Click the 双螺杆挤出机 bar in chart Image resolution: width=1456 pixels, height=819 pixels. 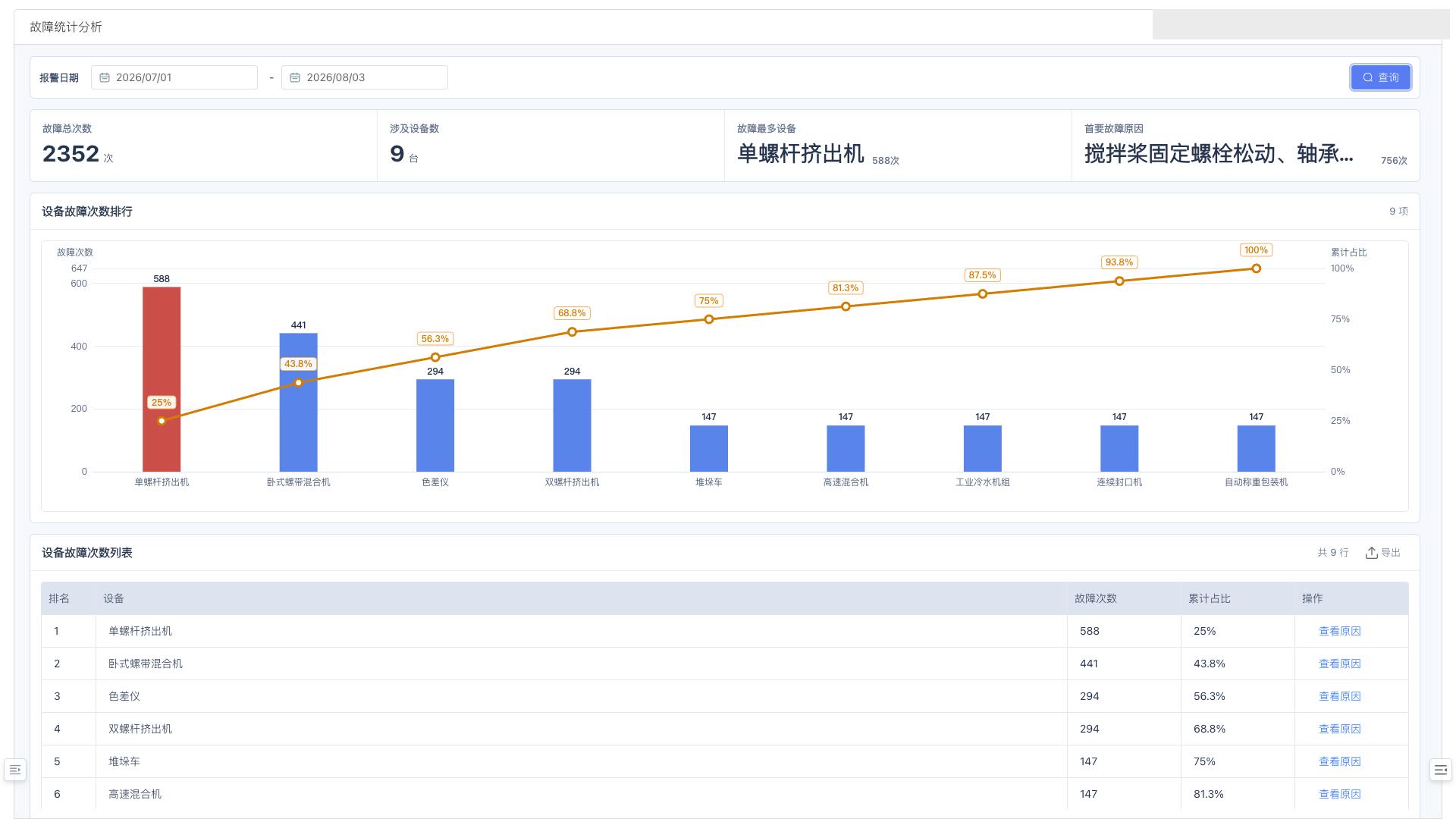point(572,425)
